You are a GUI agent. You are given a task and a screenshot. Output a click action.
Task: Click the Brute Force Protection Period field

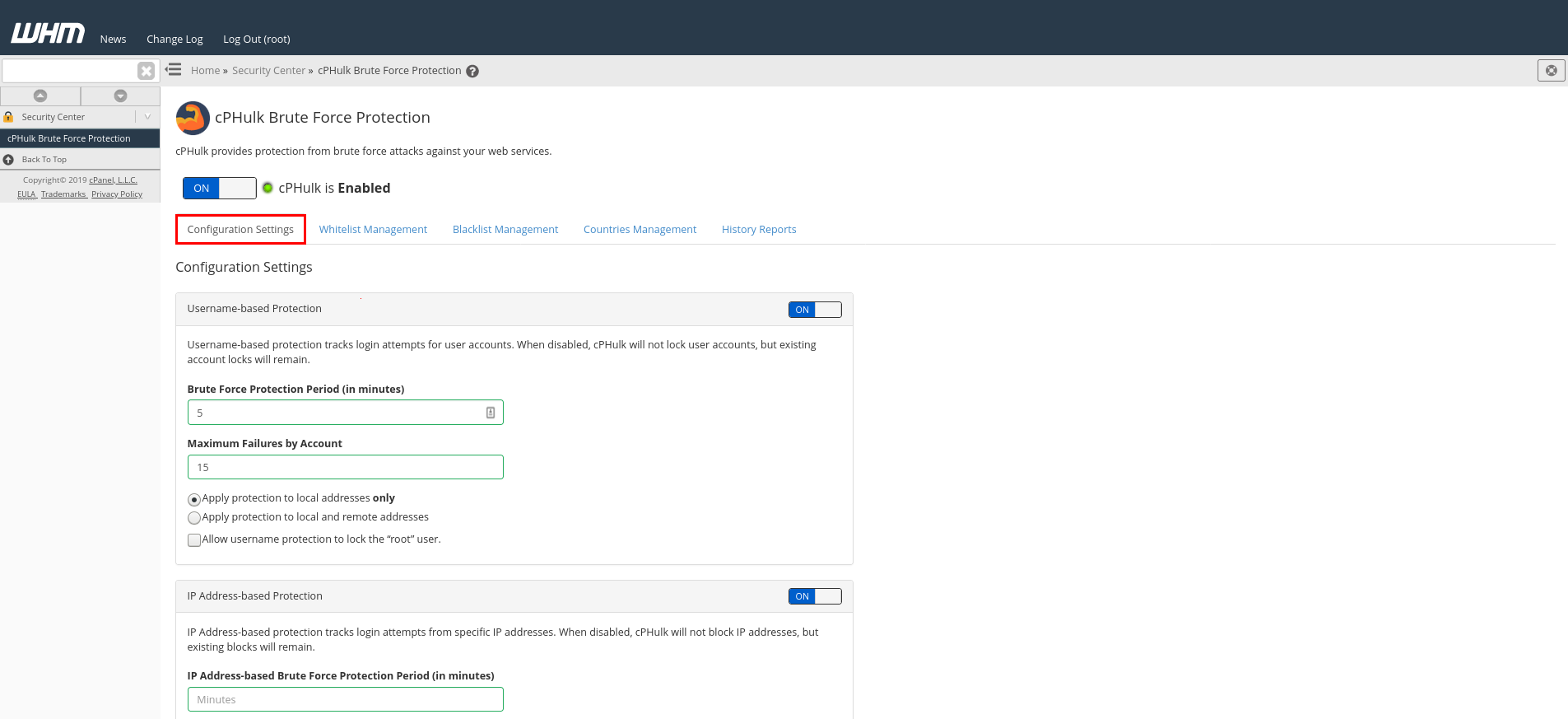pos(345,413)
